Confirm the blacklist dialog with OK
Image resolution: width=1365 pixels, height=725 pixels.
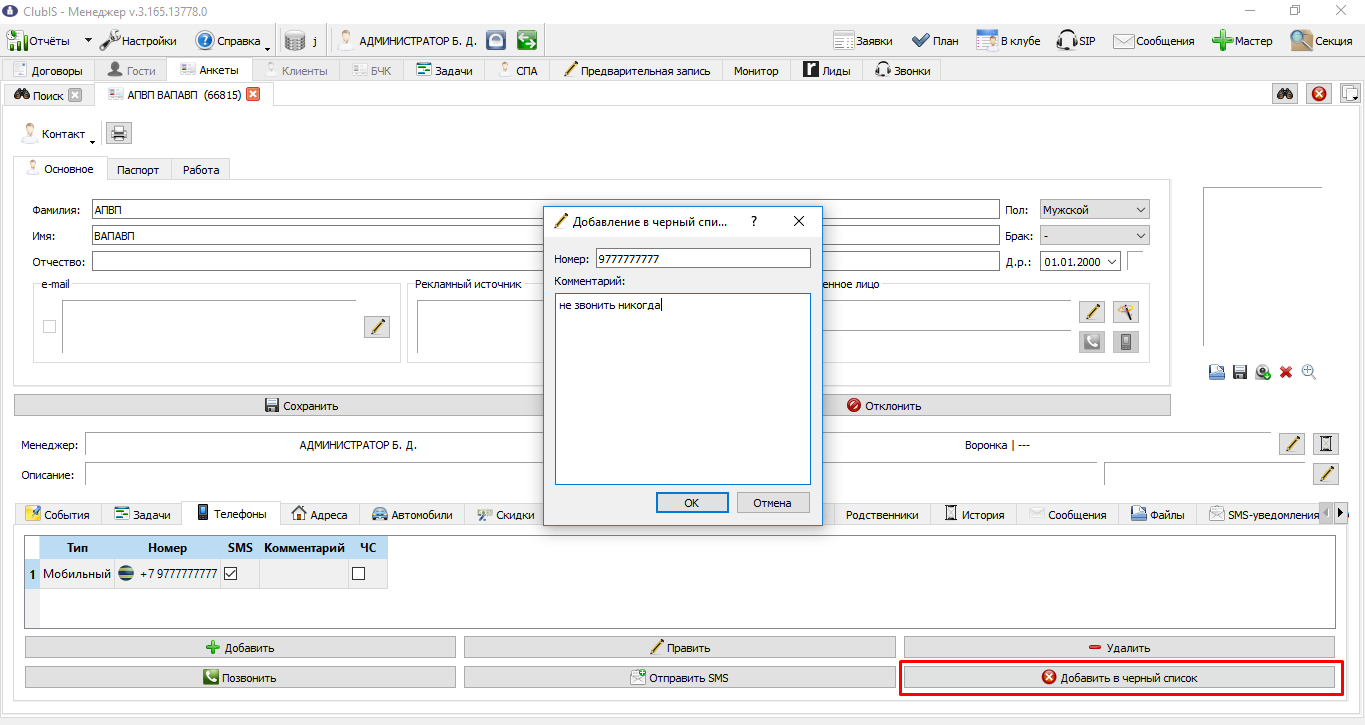click(691, 502)
